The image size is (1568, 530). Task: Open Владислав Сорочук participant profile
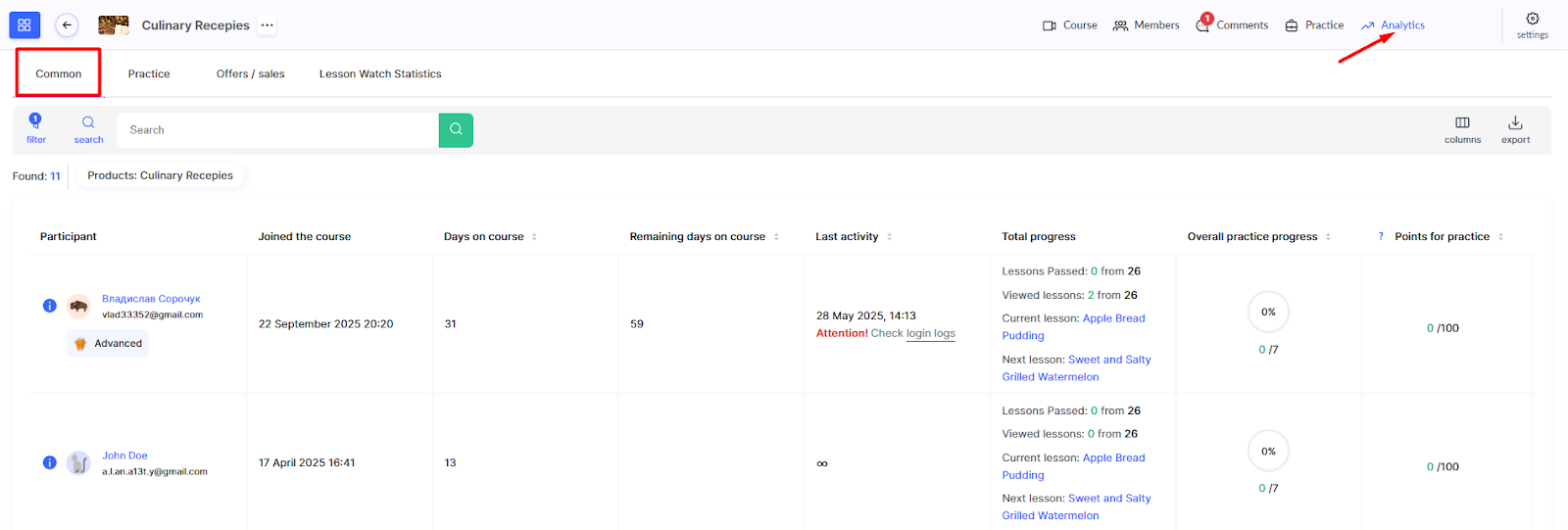(151, 299)
